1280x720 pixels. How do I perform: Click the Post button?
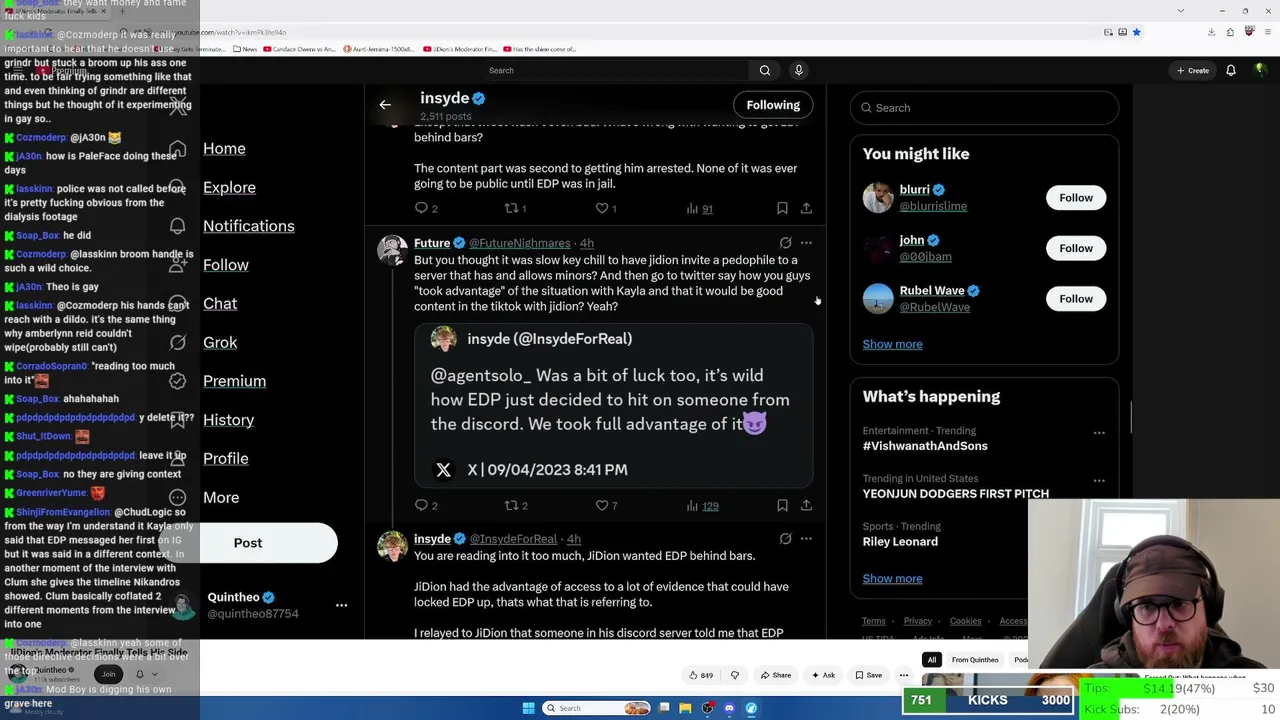coord(248,543)
